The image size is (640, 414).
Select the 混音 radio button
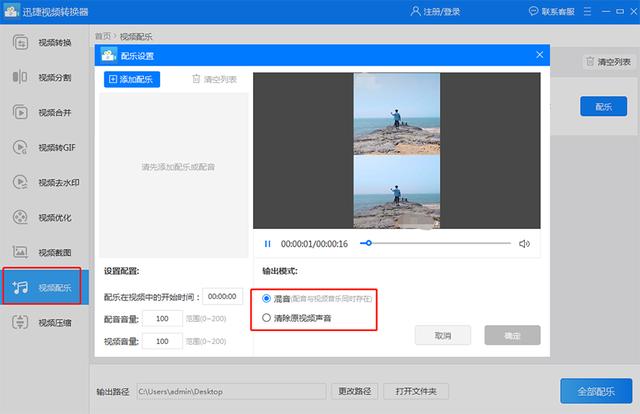coord(267,298)
